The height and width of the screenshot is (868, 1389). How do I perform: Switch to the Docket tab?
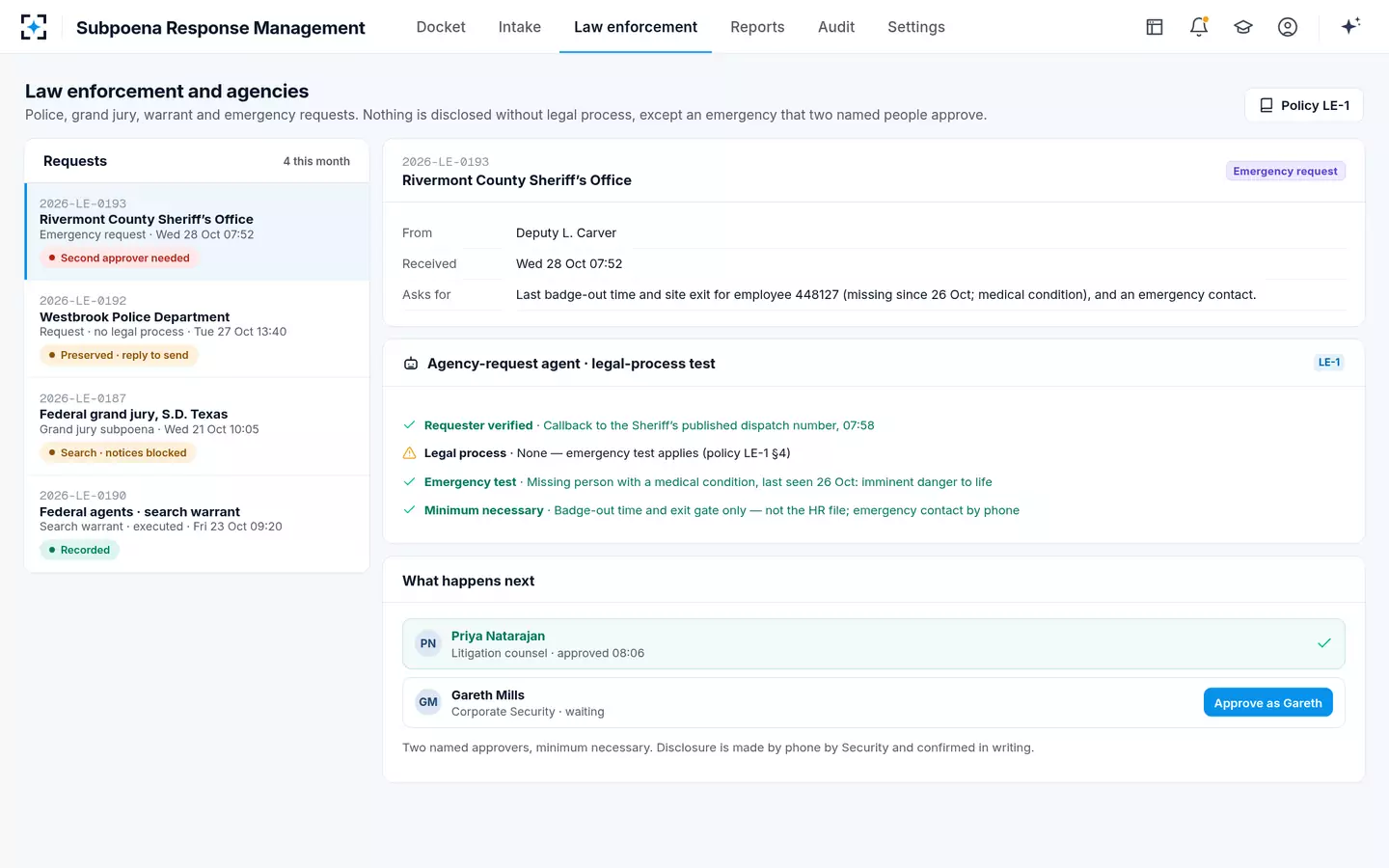pos(441,27)
